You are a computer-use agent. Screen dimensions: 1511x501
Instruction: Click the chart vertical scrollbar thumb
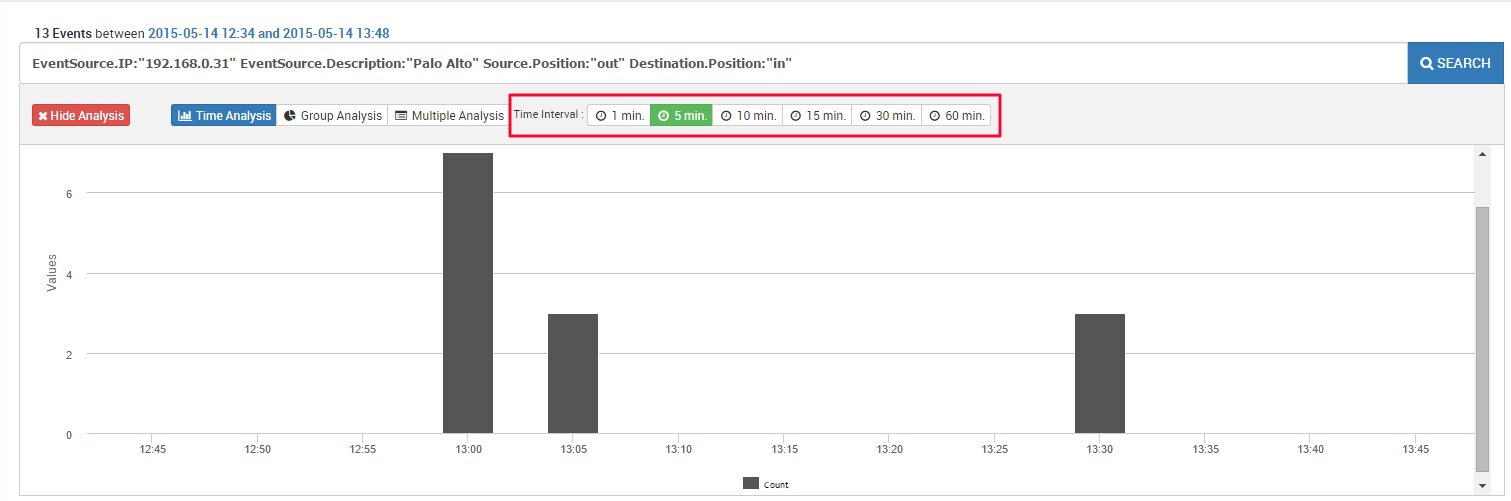point(1483,340)
